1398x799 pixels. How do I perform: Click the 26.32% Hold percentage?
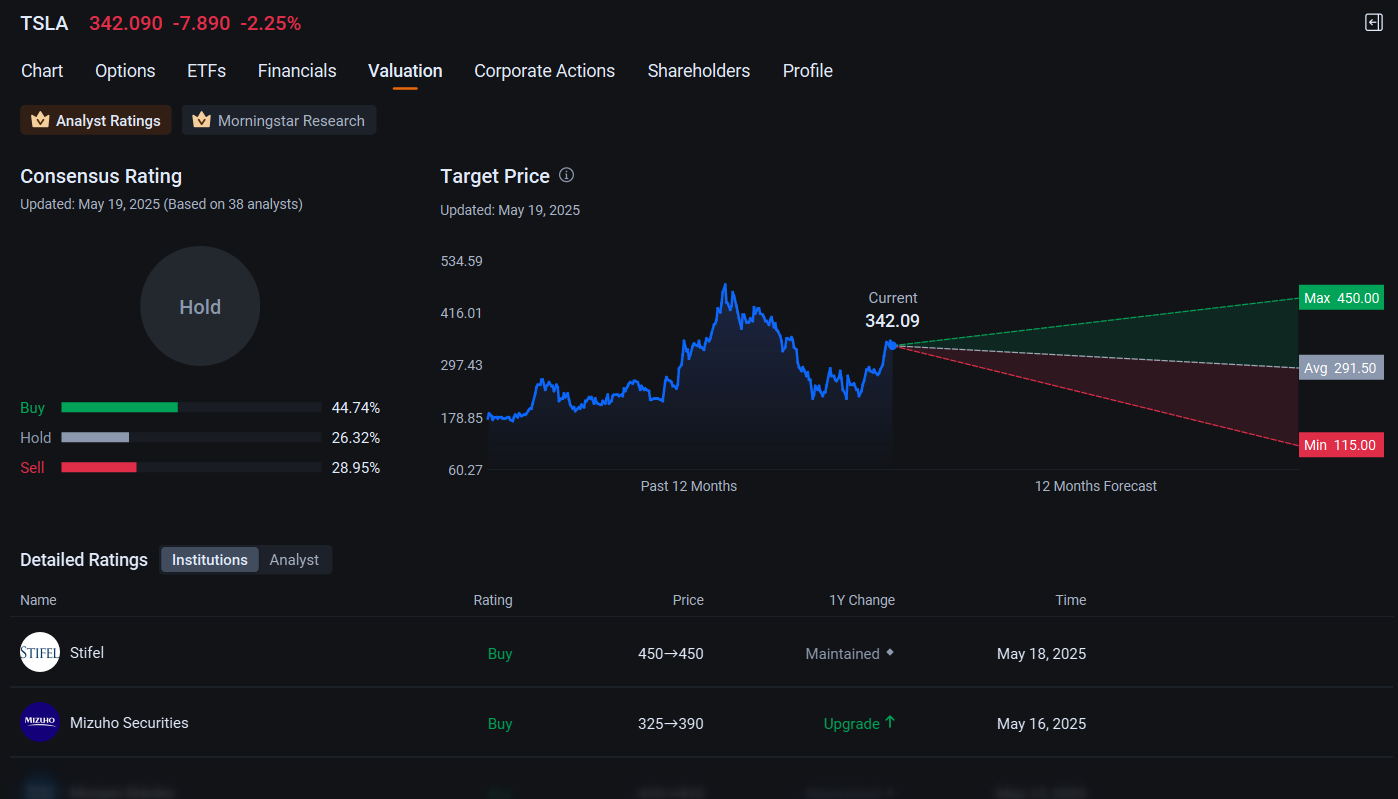pos(356,437)
